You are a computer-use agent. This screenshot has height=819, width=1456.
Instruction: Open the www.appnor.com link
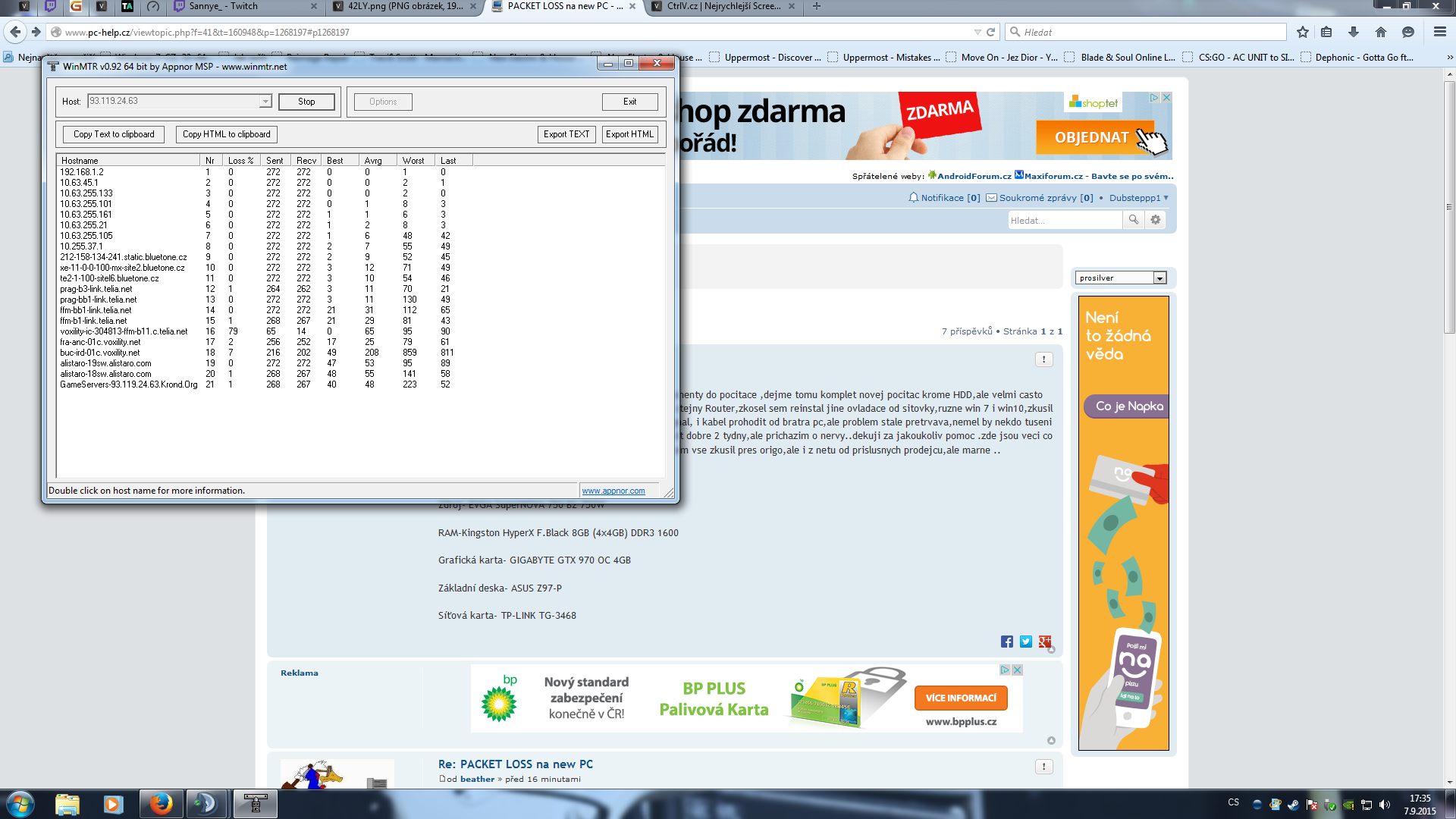tap(613, 491)
